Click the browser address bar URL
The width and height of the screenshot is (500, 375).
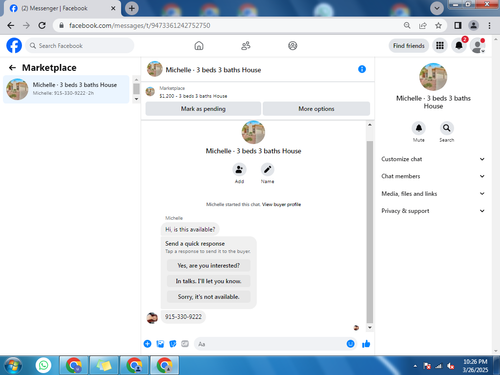[x=140, y=25]
